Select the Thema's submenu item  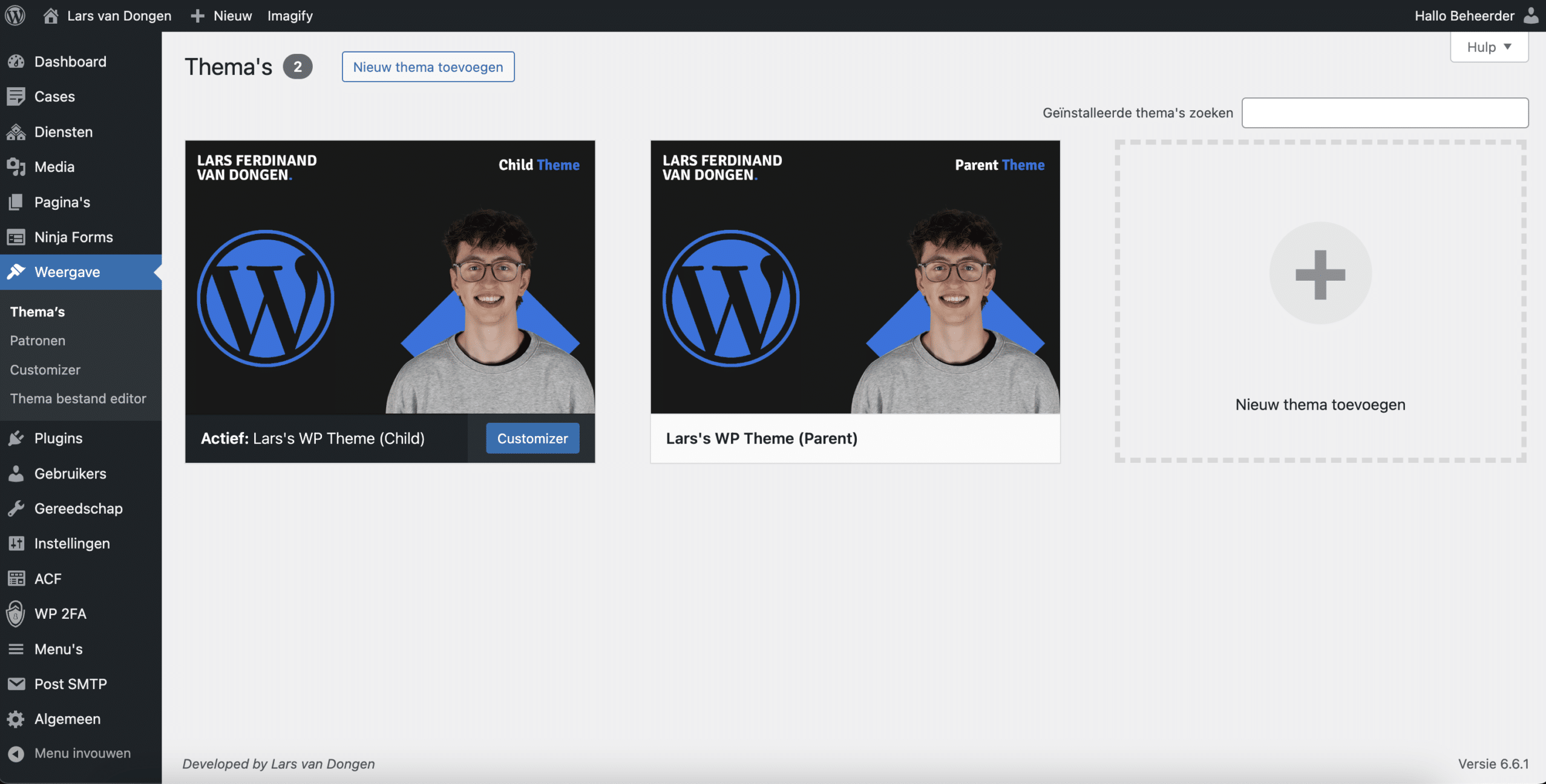(38, 312)
